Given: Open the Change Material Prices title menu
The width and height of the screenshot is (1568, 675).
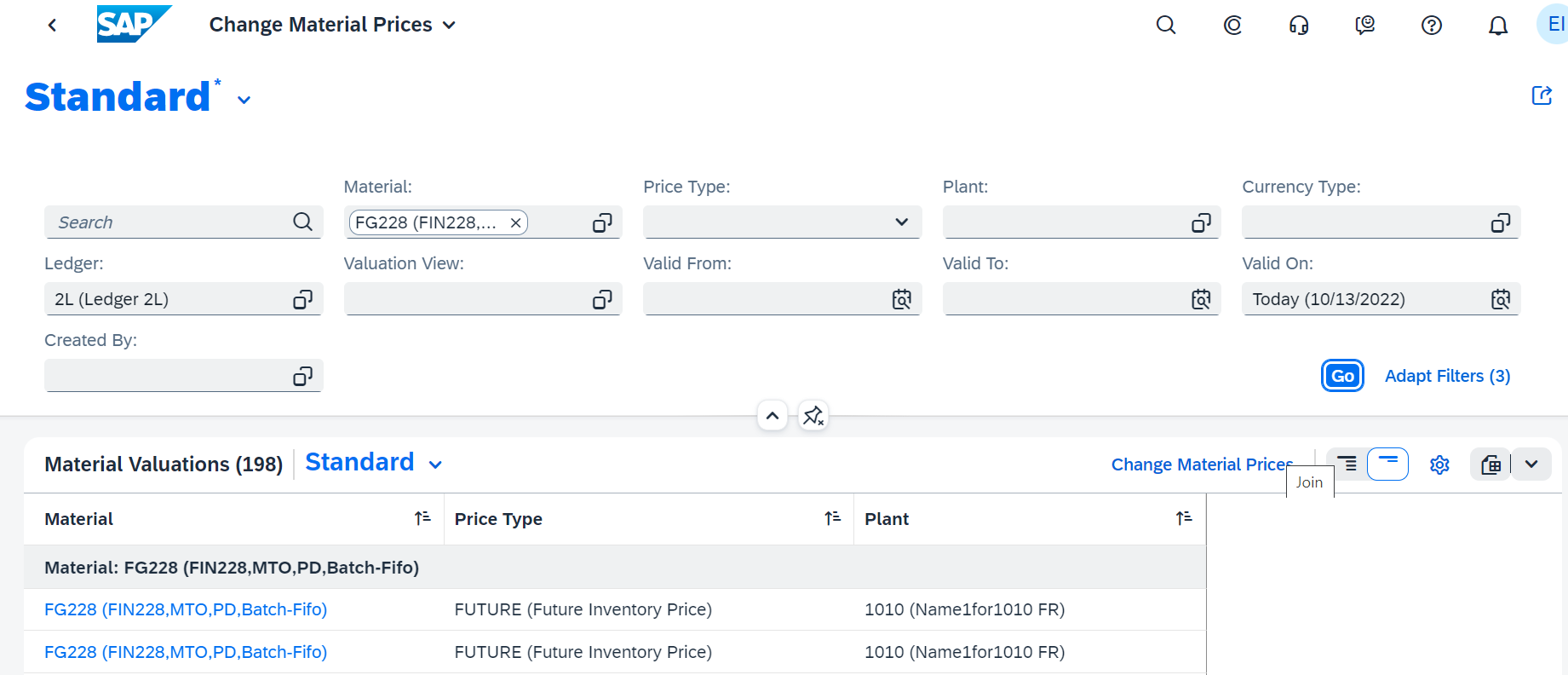Looking at the screenshot, I should click(x=332, y=25).
